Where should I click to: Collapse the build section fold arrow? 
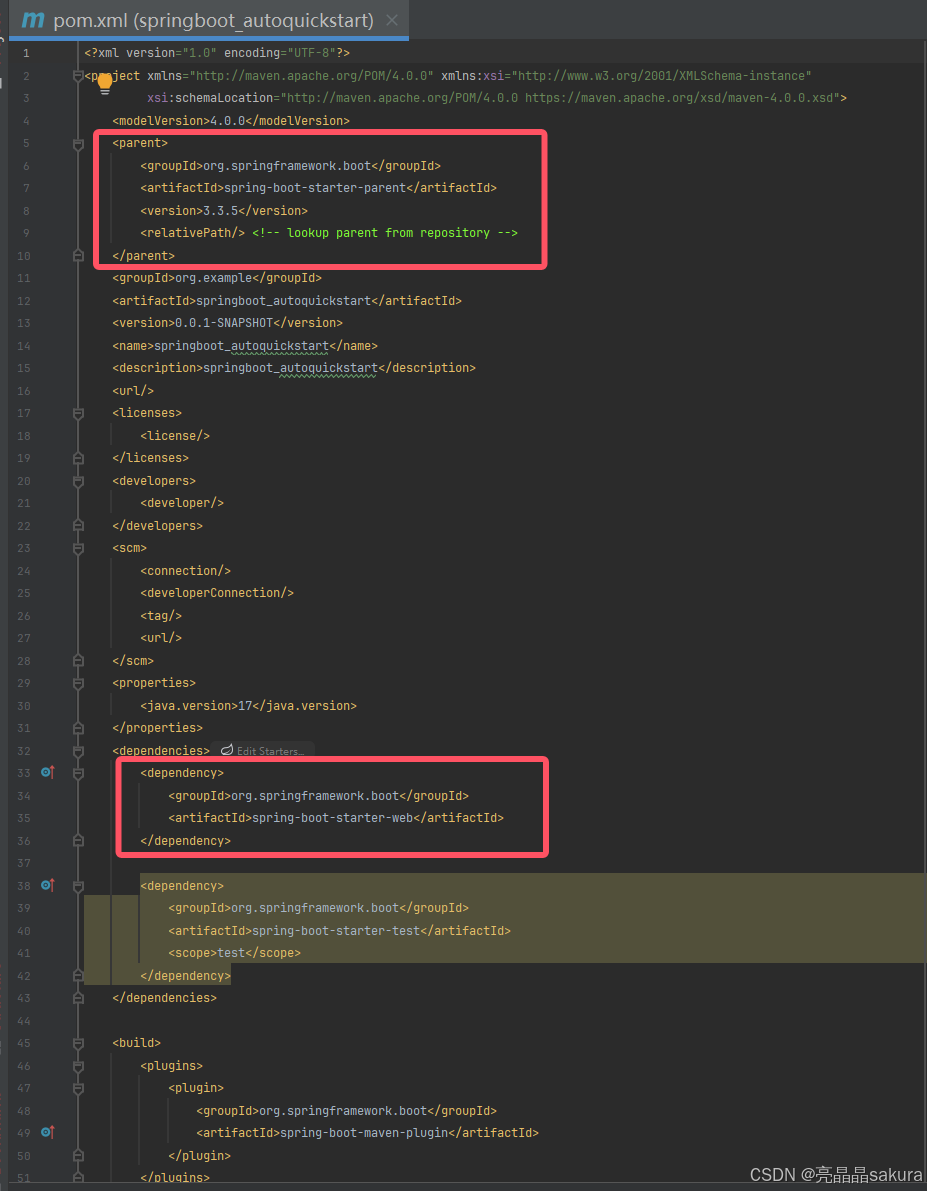pos(78,1043)
